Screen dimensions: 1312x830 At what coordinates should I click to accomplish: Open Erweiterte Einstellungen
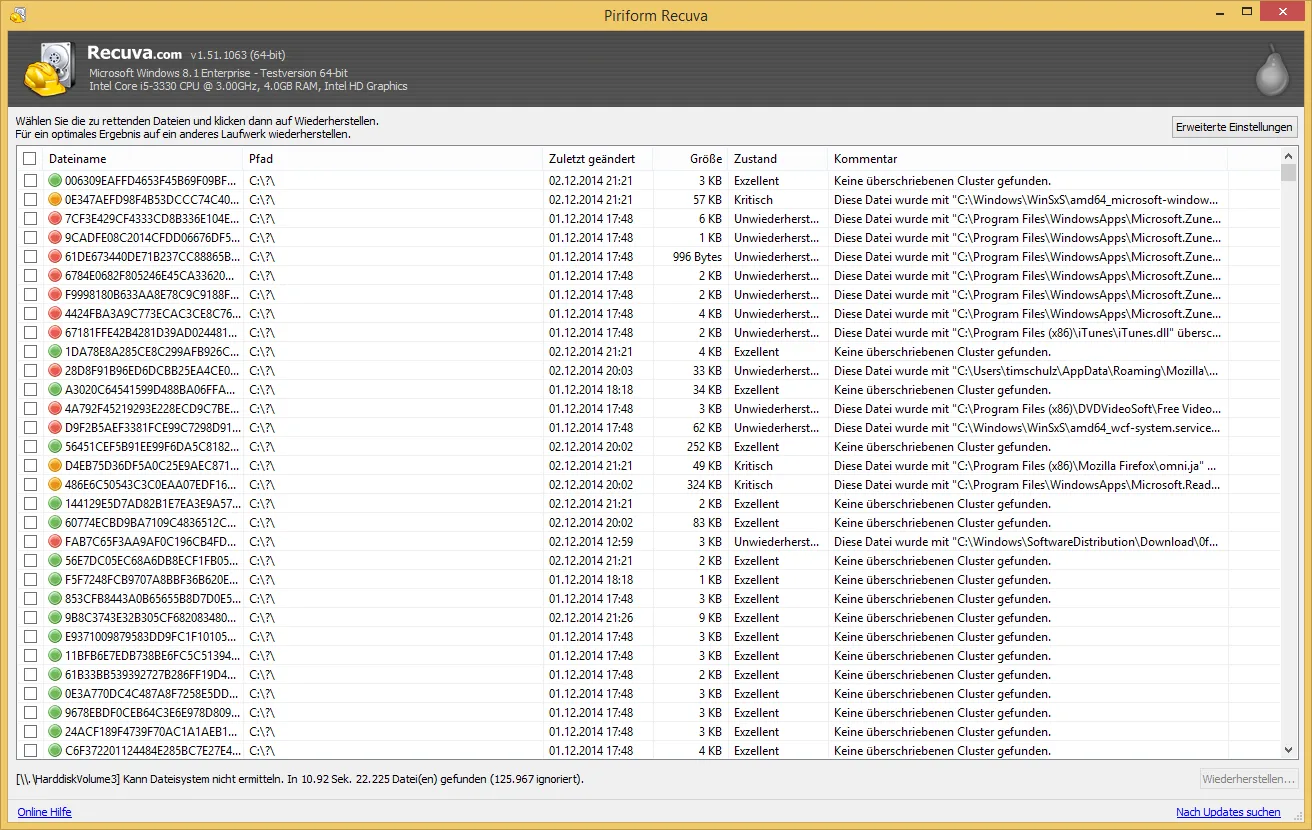1235,127
